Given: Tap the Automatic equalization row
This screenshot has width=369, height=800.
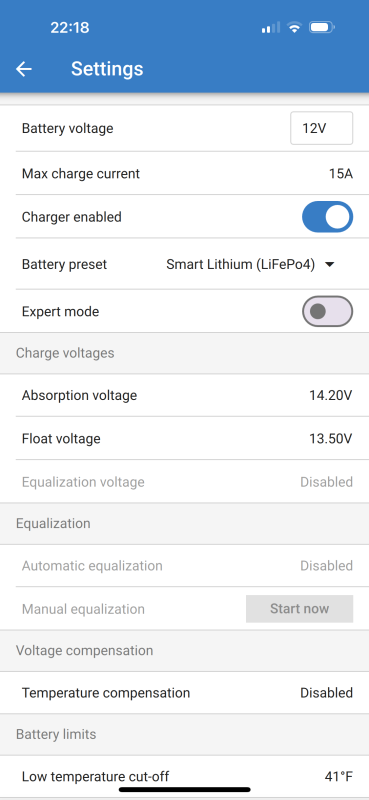Looking at the screenshot, I should click(184, 566).
